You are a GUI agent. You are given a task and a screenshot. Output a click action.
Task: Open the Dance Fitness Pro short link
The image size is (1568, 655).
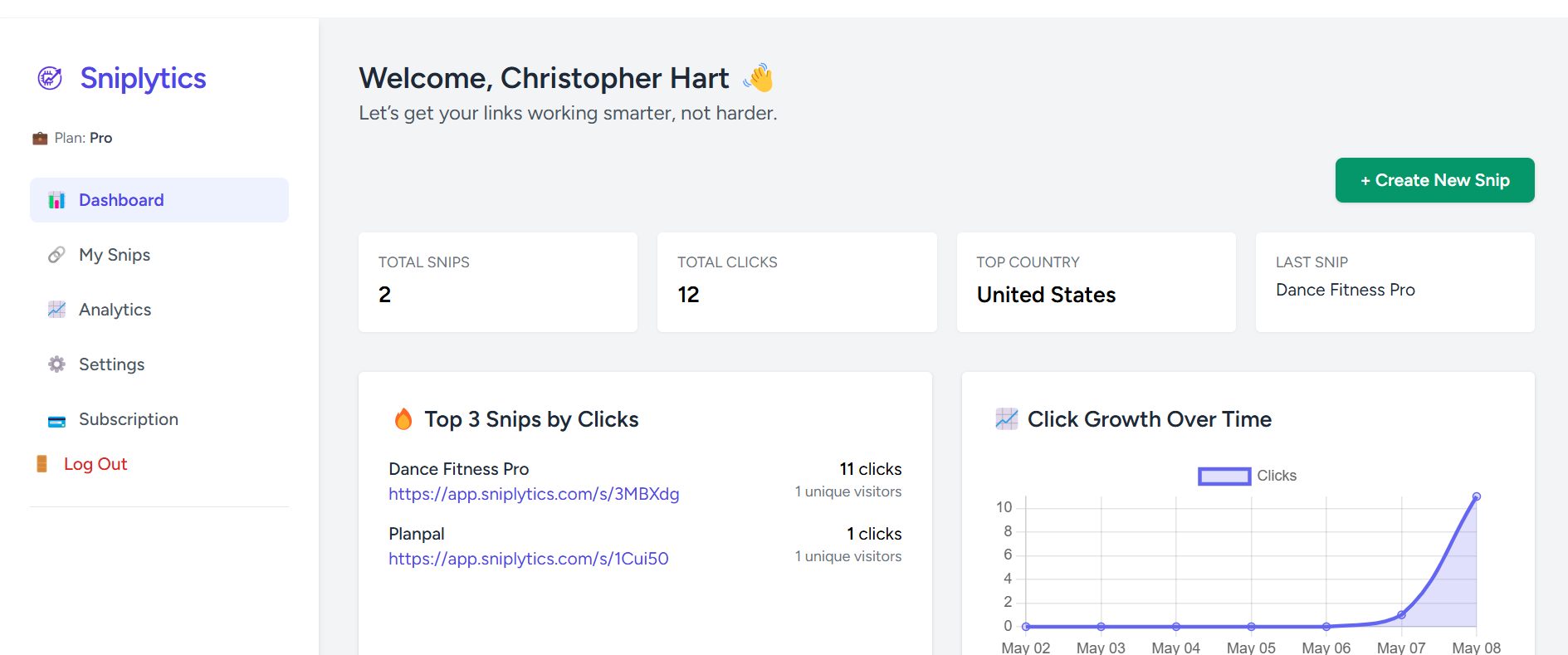pos(534,494)
